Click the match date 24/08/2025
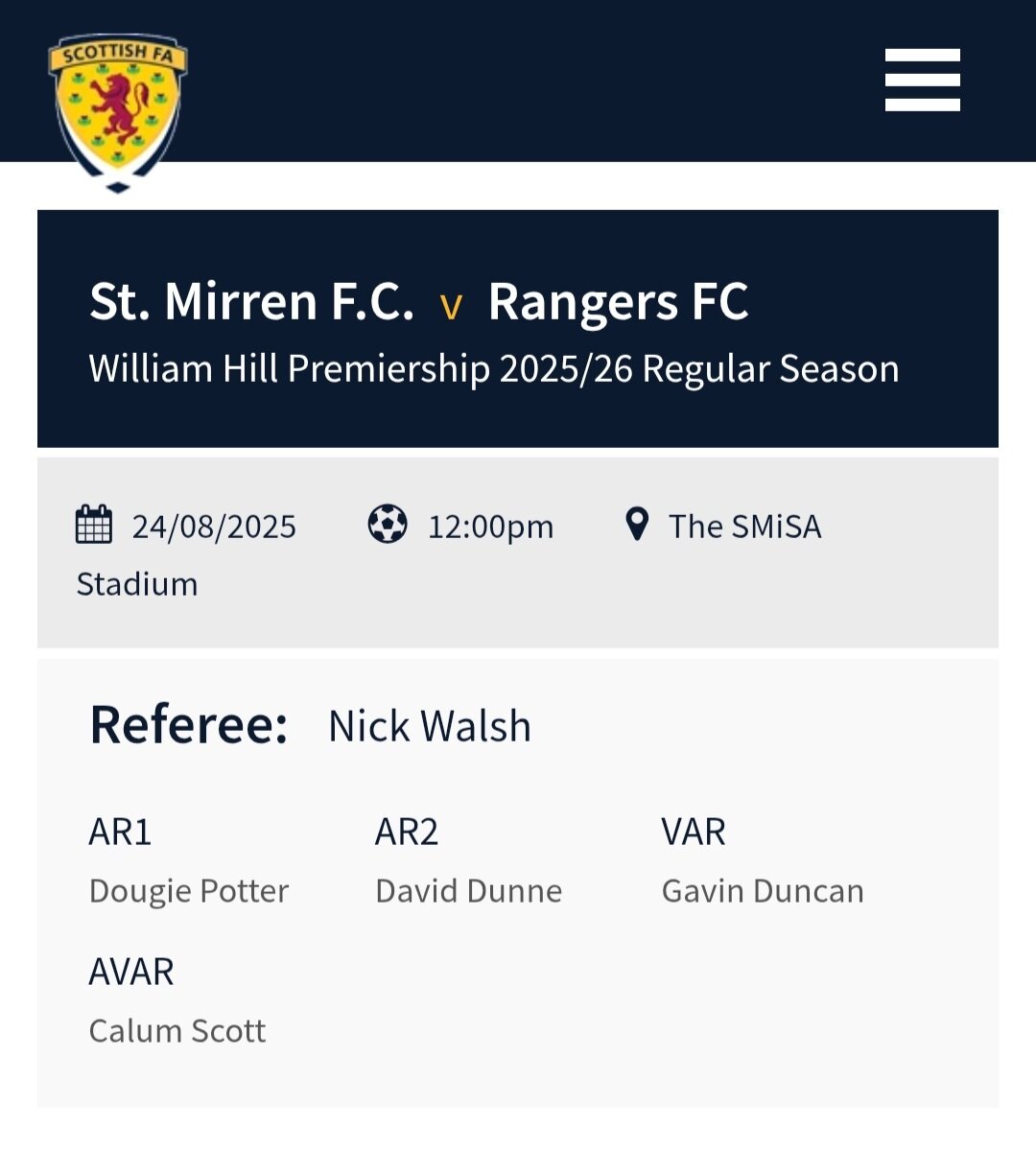This screenshot has height=1172, width=1036. click(214, 527)
